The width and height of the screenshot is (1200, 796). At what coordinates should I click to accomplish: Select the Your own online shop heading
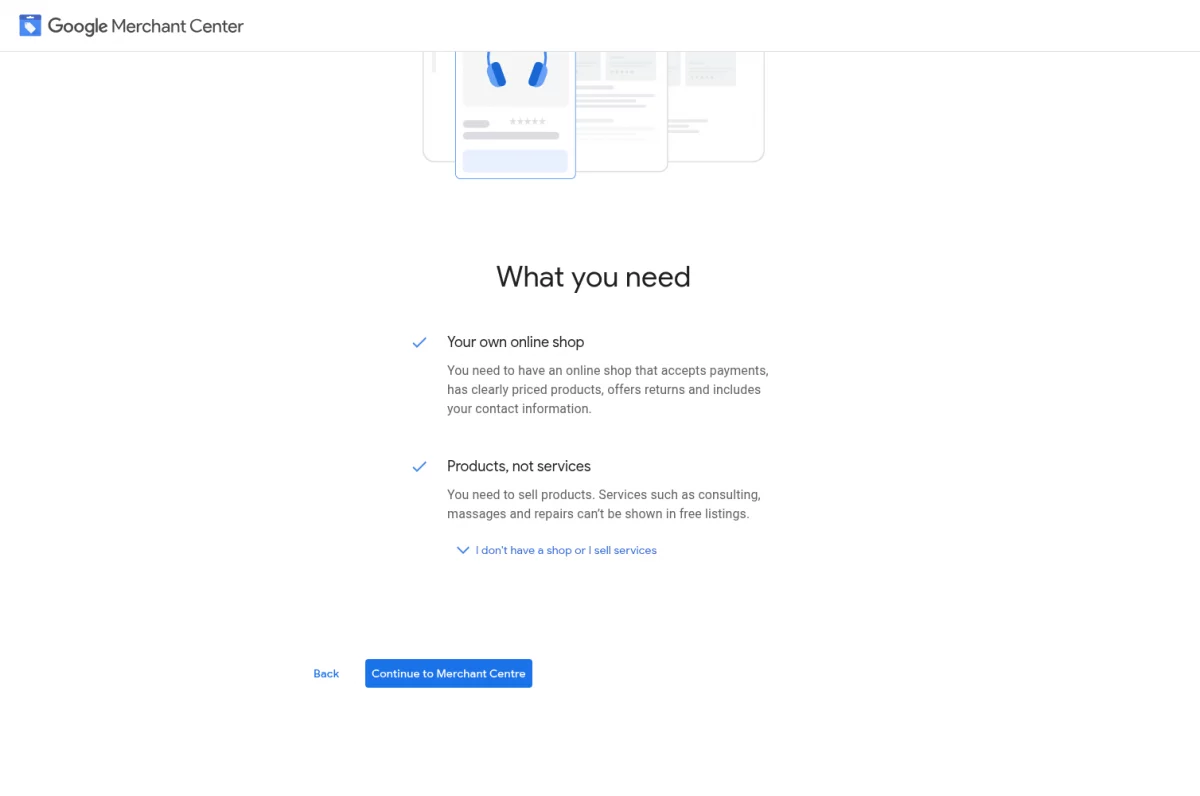[x=515, y=342]
